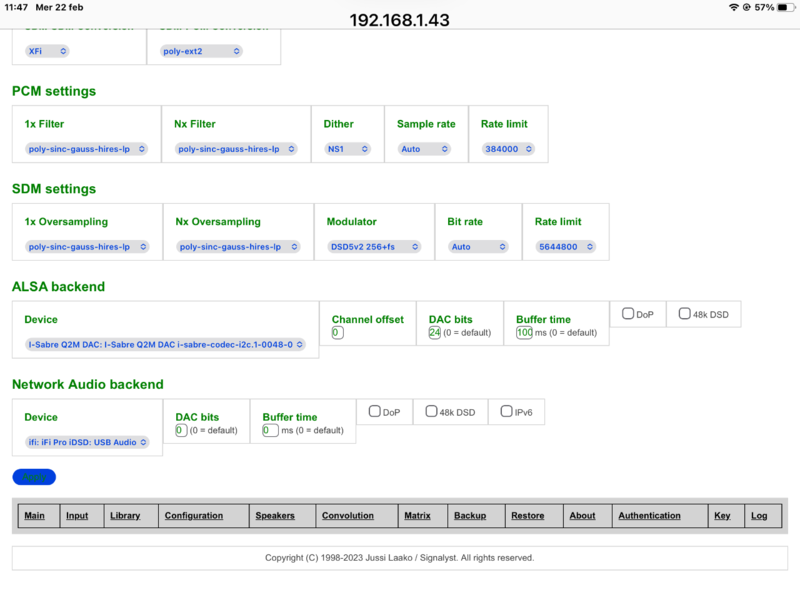Open the Convolution page

pos(347,516)
